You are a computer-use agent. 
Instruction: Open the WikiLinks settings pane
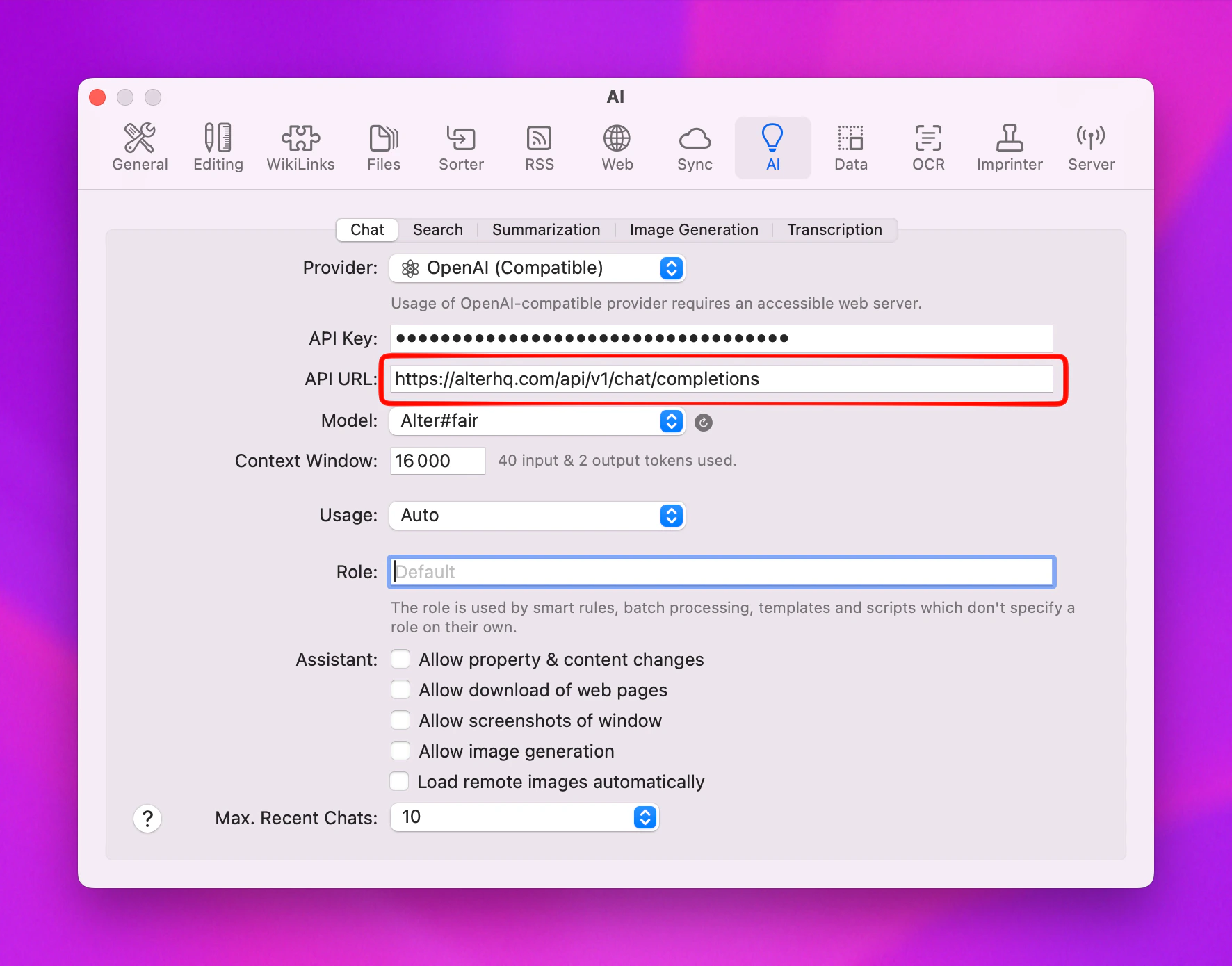point(300,148)
